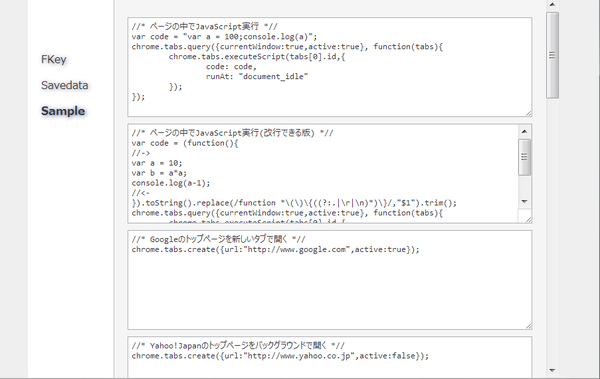Click the line 'var code = "var a = 100;console.log(a)";'
Viewport: 600px width, 379px height.
(x=224, y=37)
